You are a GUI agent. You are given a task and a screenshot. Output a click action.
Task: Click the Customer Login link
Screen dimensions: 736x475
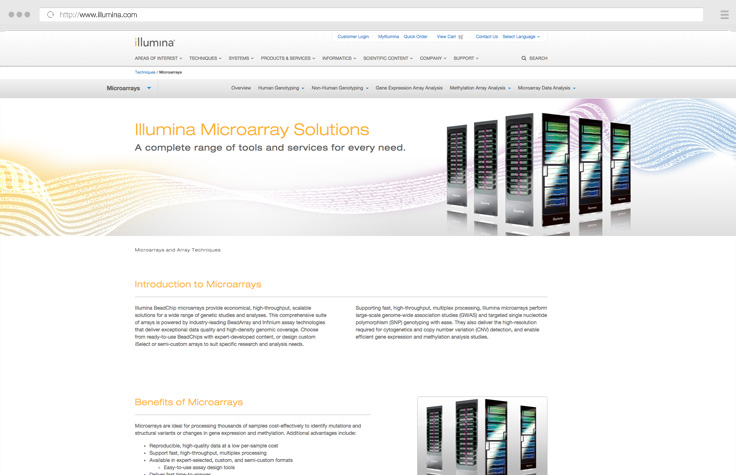click(x=353, y=37)
